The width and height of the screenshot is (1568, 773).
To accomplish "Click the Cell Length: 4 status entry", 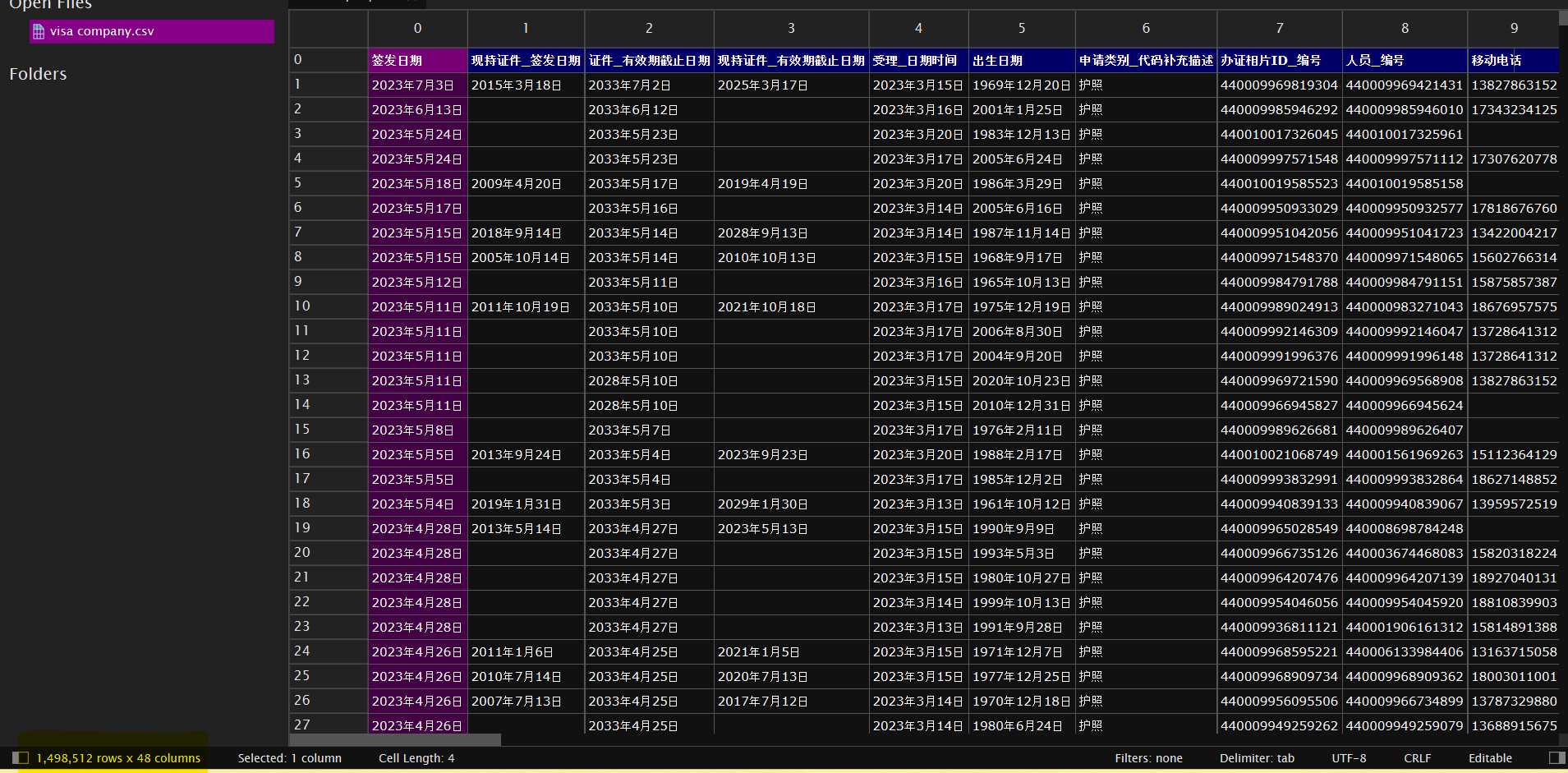I will pos(416,758).
